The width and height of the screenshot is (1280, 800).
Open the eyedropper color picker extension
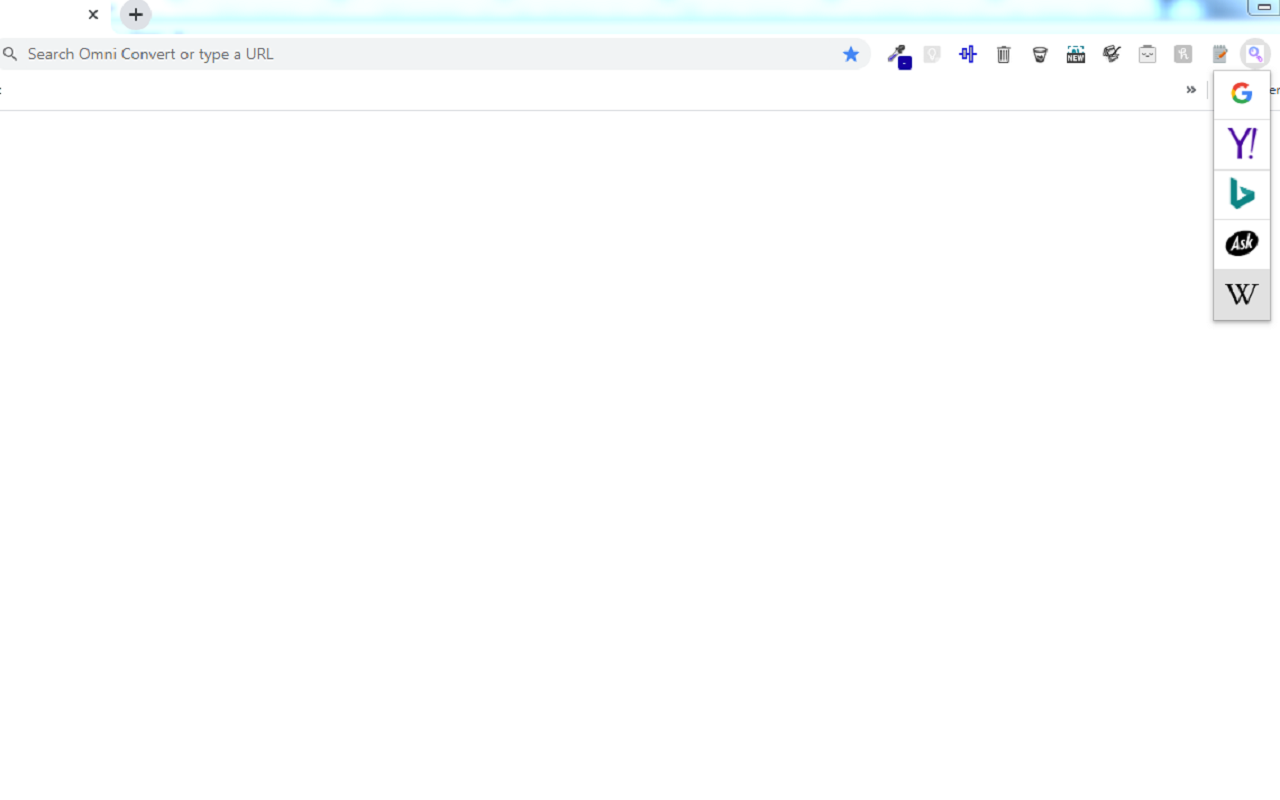point(898,54)
